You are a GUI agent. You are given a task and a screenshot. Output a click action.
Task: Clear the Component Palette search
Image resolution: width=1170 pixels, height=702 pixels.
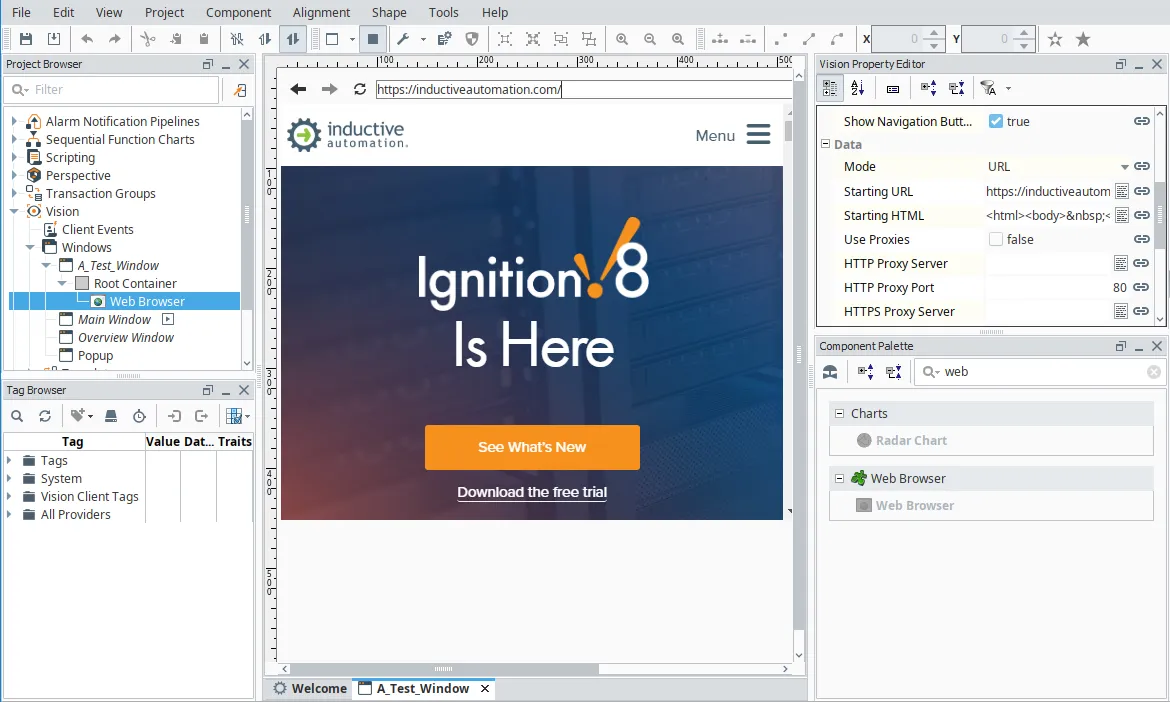coord(1154,372)
